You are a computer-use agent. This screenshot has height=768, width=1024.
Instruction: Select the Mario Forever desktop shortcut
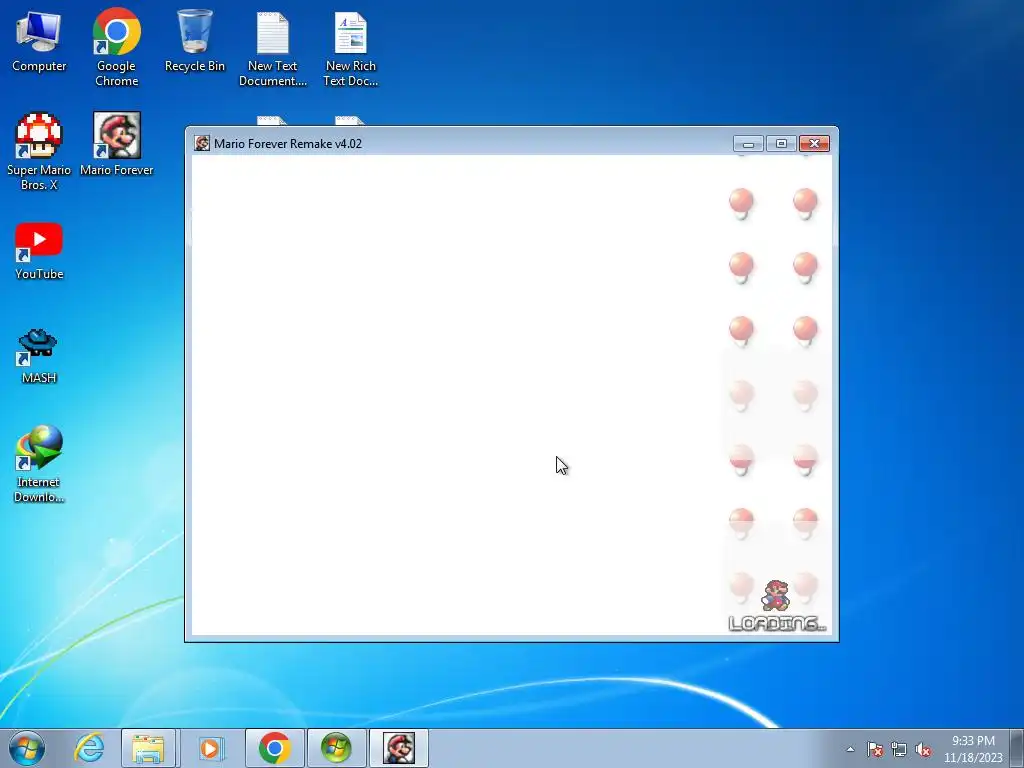(x=116, y=144)
